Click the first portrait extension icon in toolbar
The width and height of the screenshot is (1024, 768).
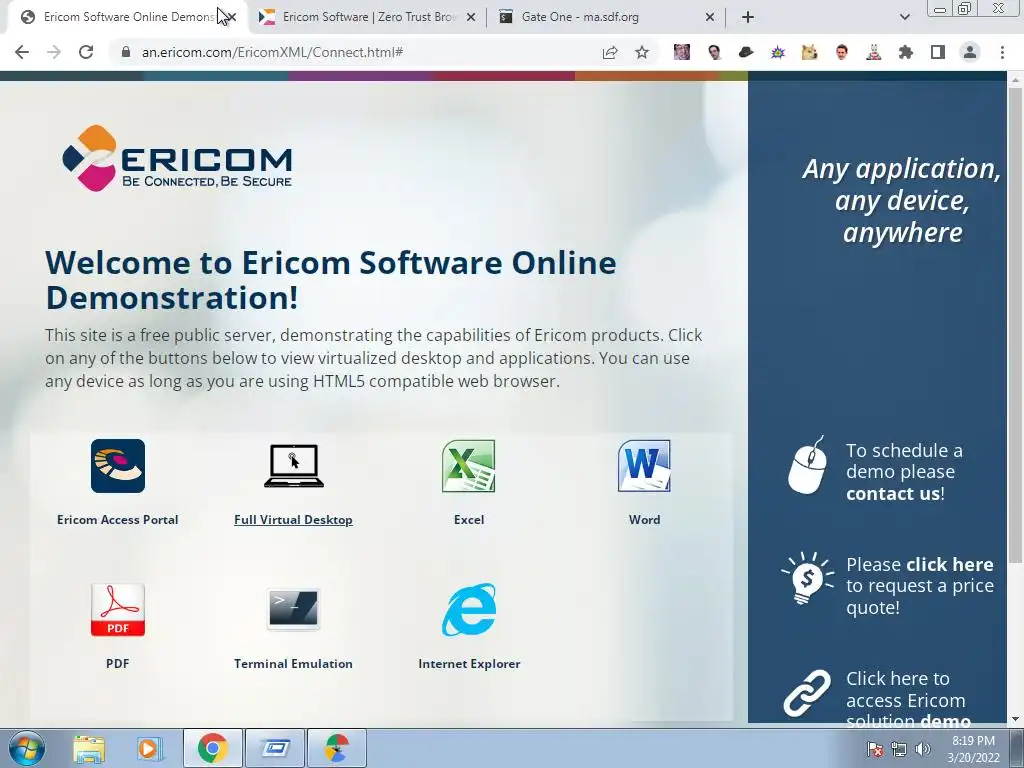tap(682, 52)
